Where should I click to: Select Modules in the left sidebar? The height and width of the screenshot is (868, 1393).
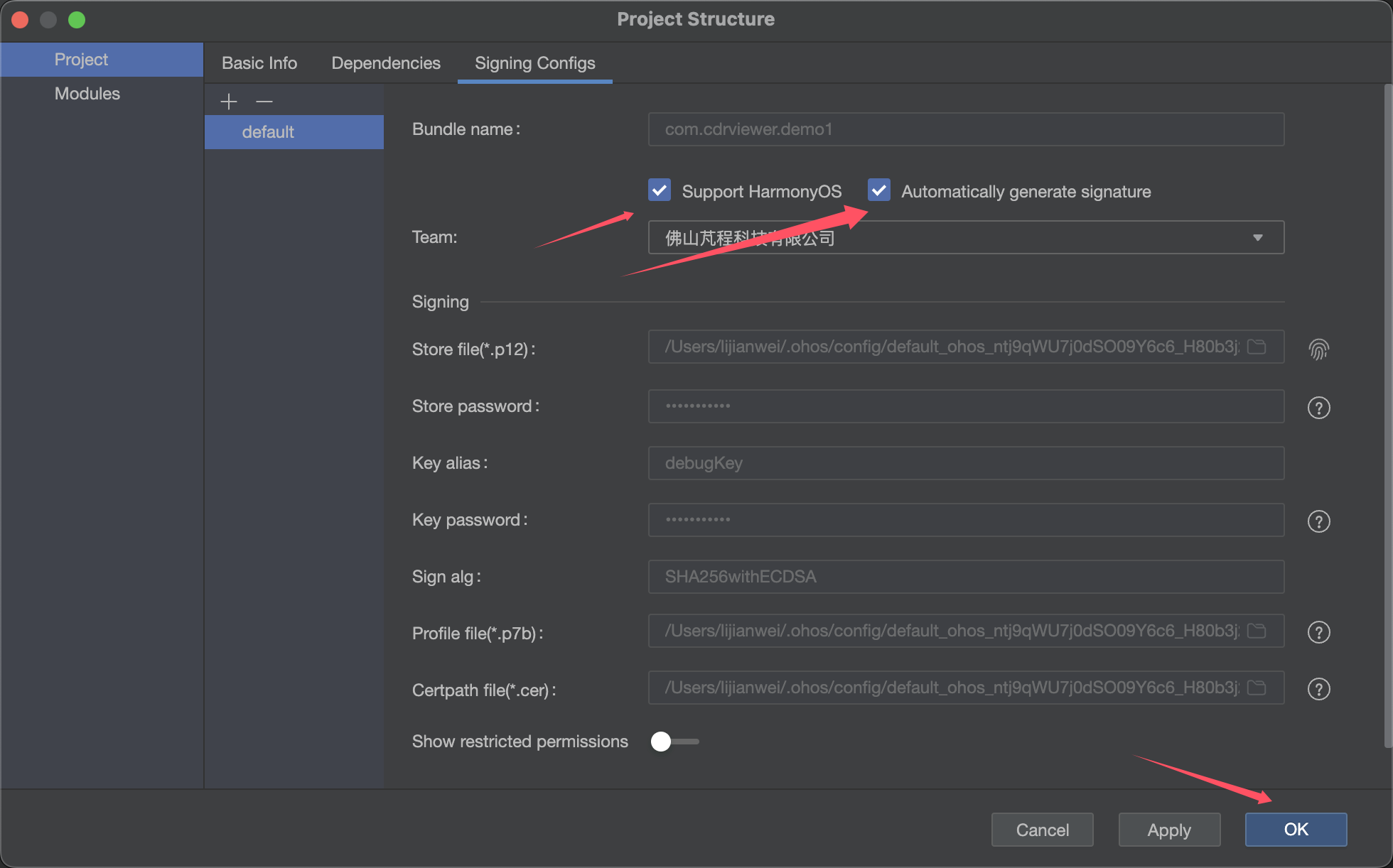[x=87, y=94]
